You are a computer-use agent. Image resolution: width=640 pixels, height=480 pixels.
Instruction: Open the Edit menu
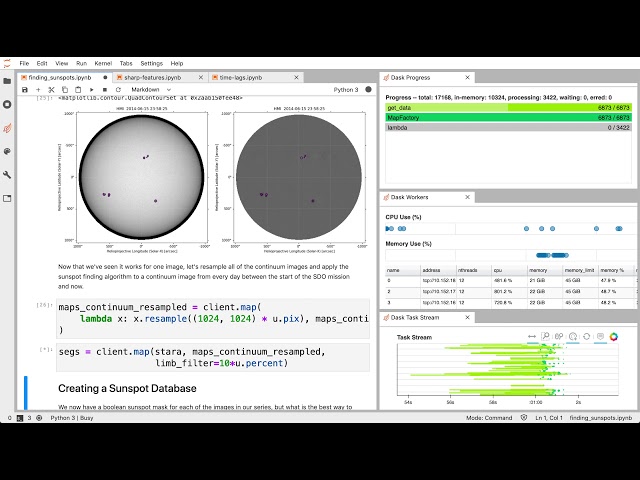tap(42, 63)
